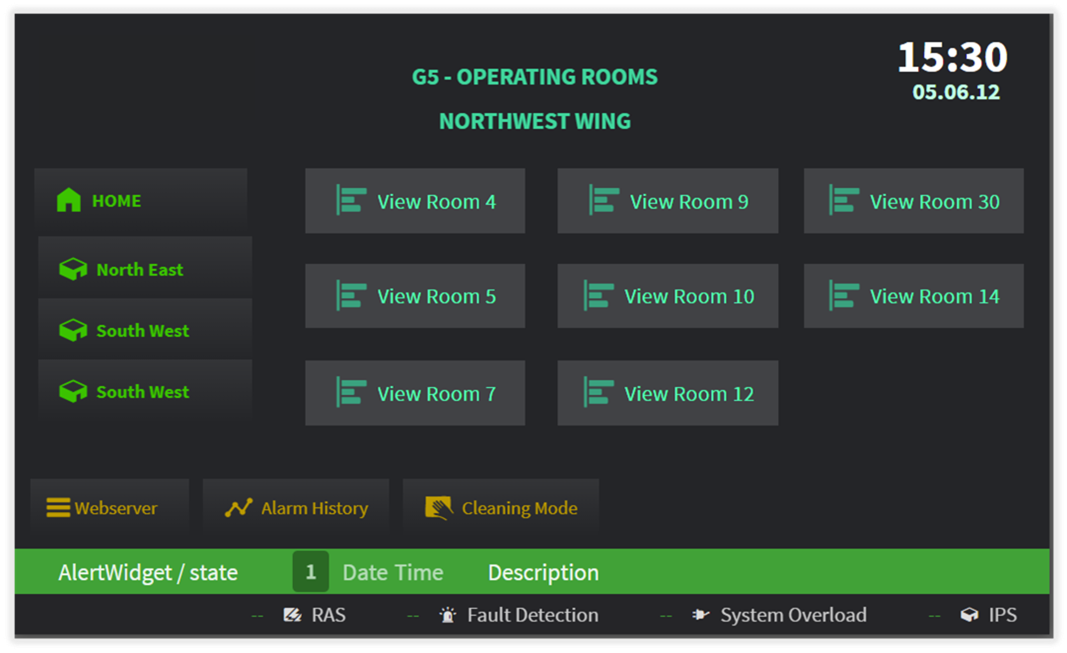
Task: Open View Room 12
Action: pos(667,394)
